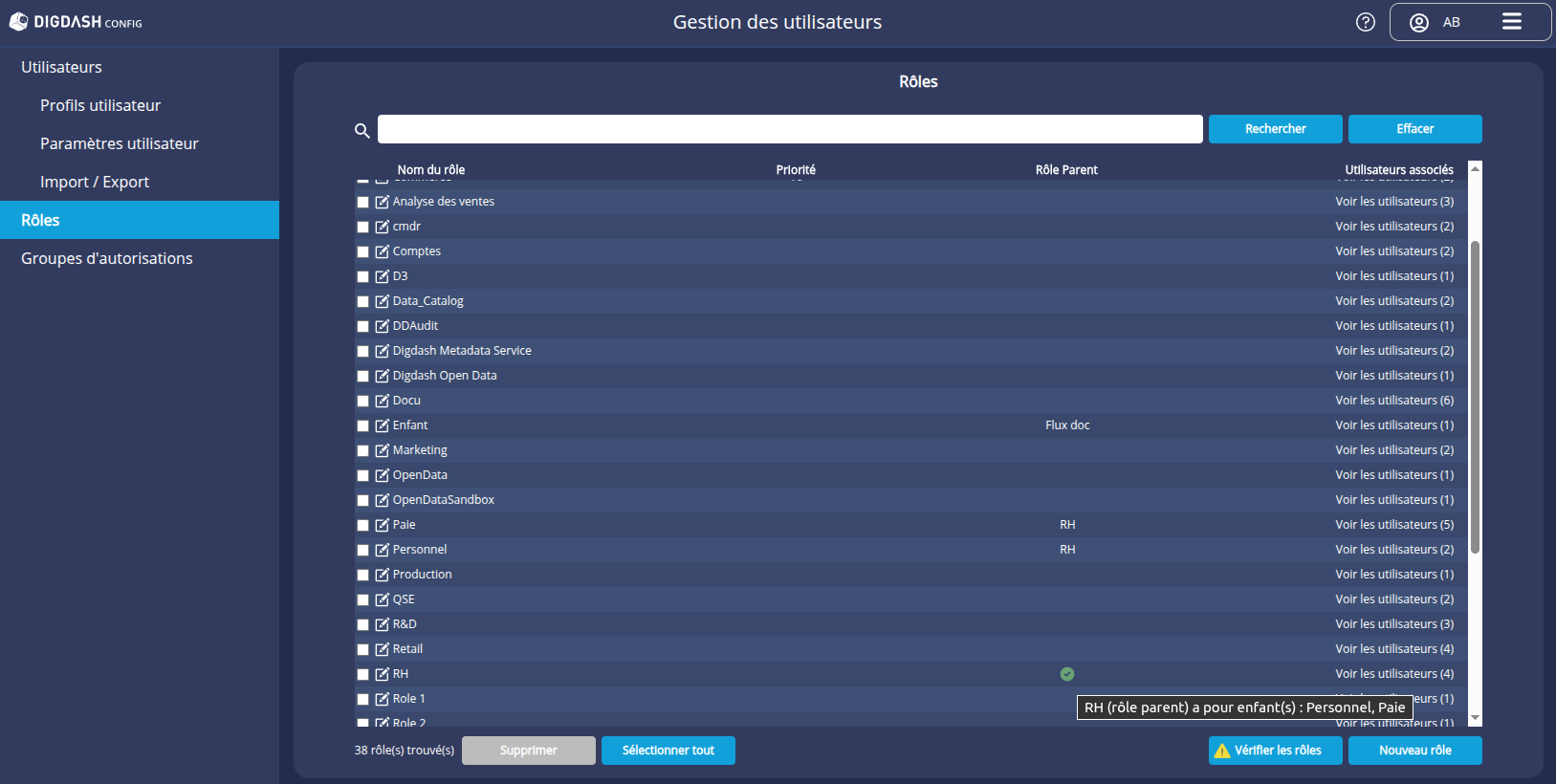Click the edit icon for Marketing role
The width and height of the screenshot is (1556, 784).
(x=382, y=450)
